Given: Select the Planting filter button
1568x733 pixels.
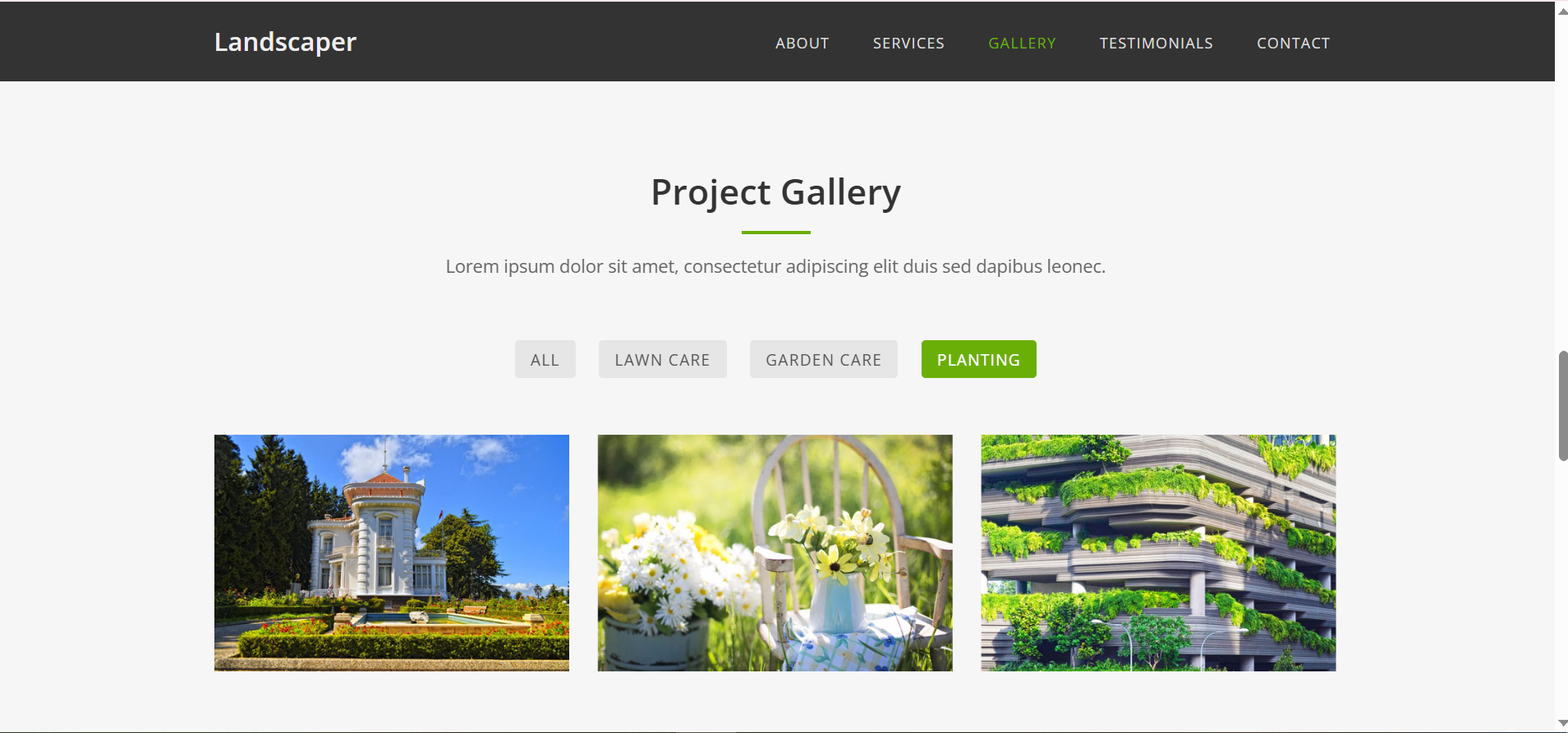Looking at the screenshot, I should 978,359.
